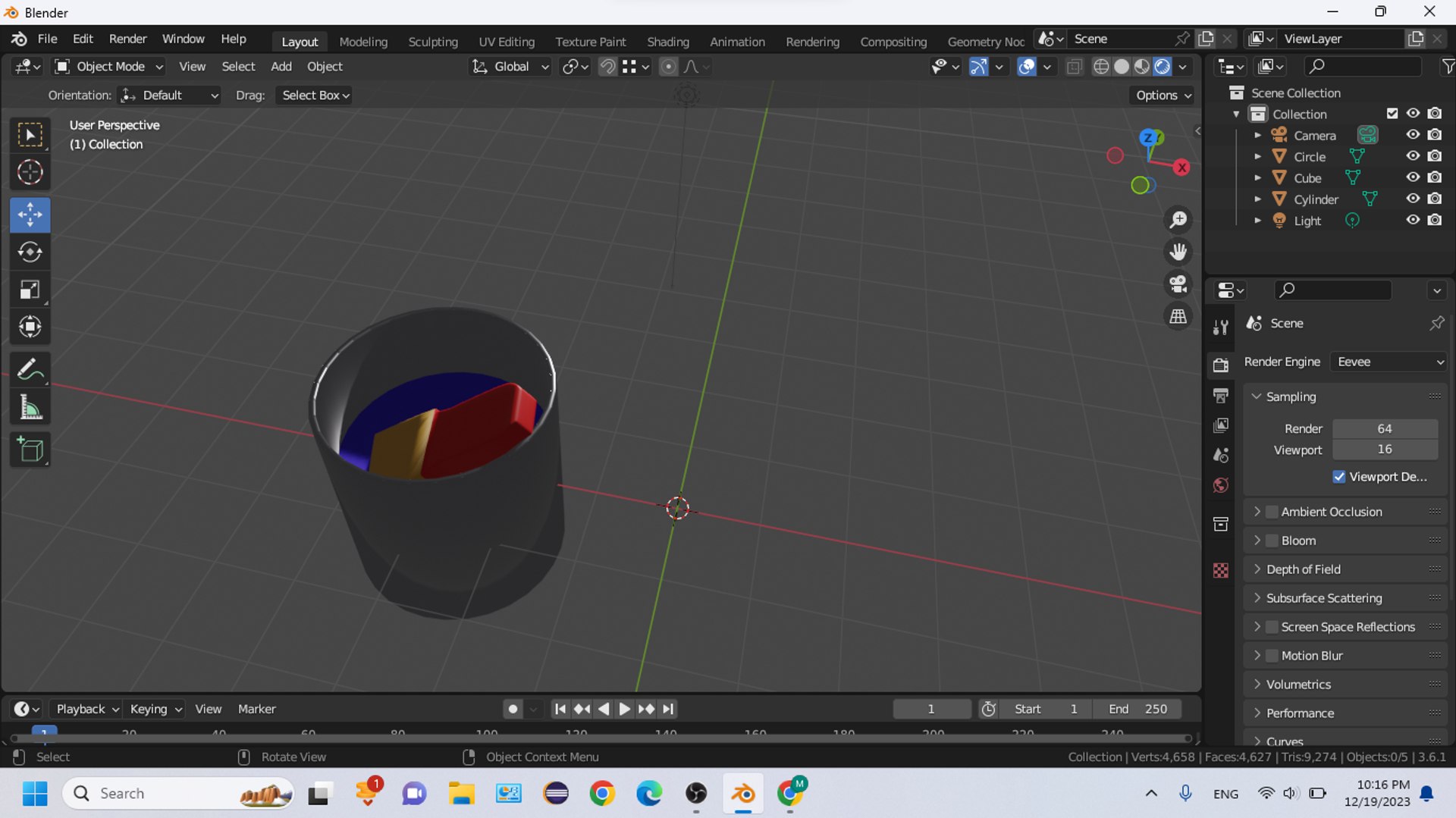
Task: Disable Light in renders camera icon
Action: pyautogui.click(x=1435, y=220)
